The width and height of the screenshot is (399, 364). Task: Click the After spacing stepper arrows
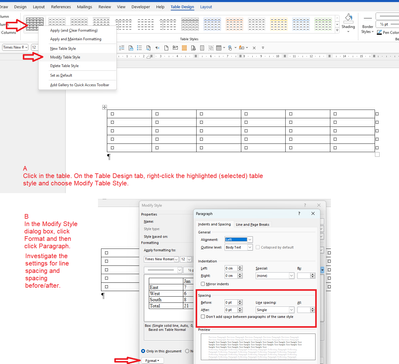click(240, 310)
